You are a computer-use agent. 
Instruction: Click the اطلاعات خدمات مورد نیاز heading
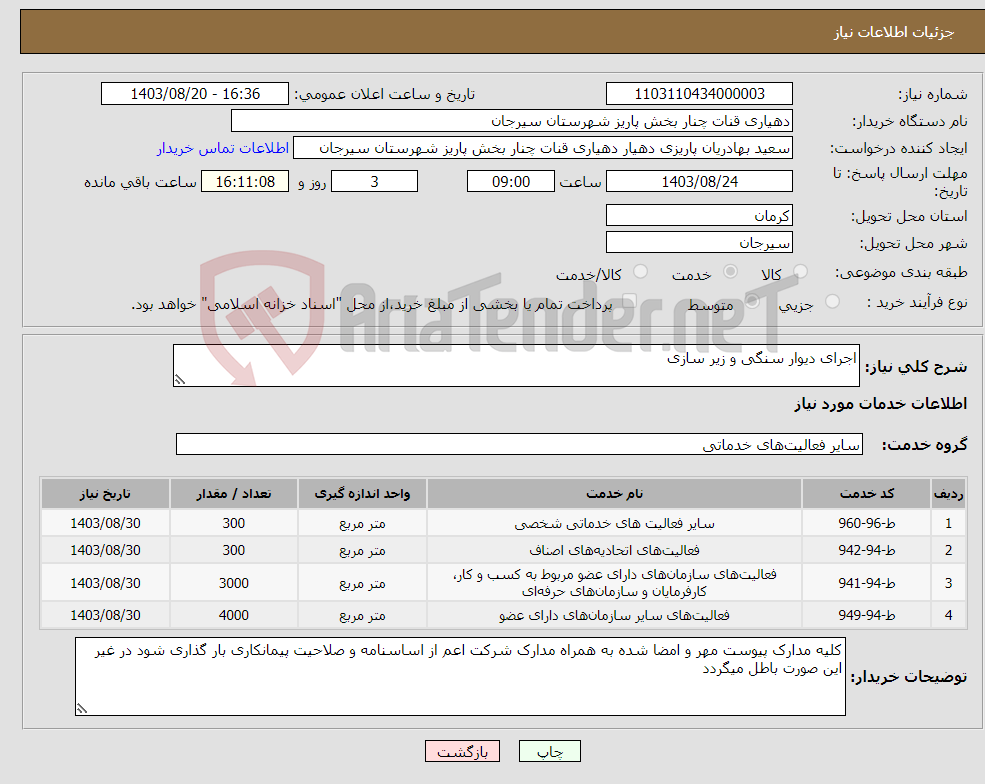point(881,404)
